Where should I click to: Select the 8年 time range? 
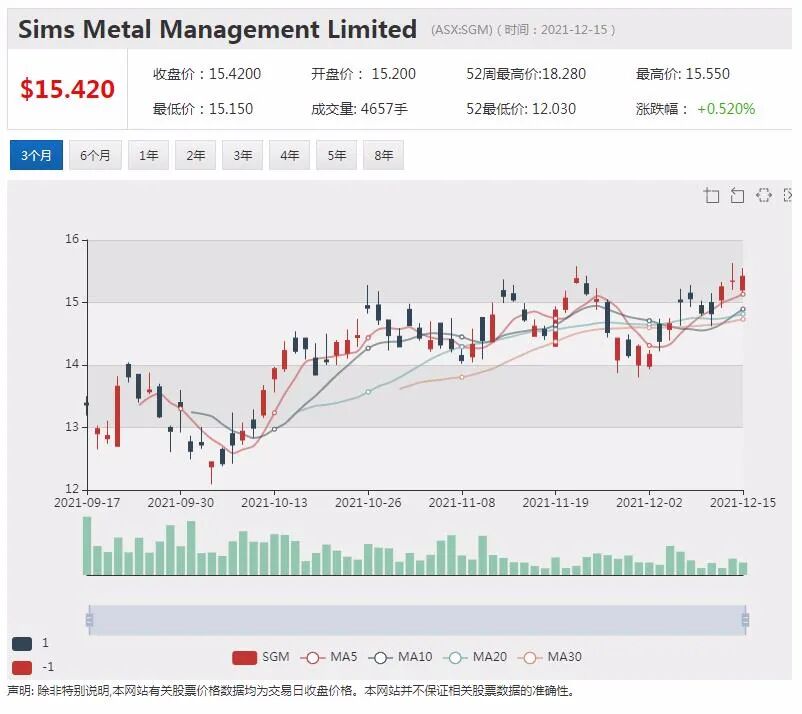tap(384, 155)
